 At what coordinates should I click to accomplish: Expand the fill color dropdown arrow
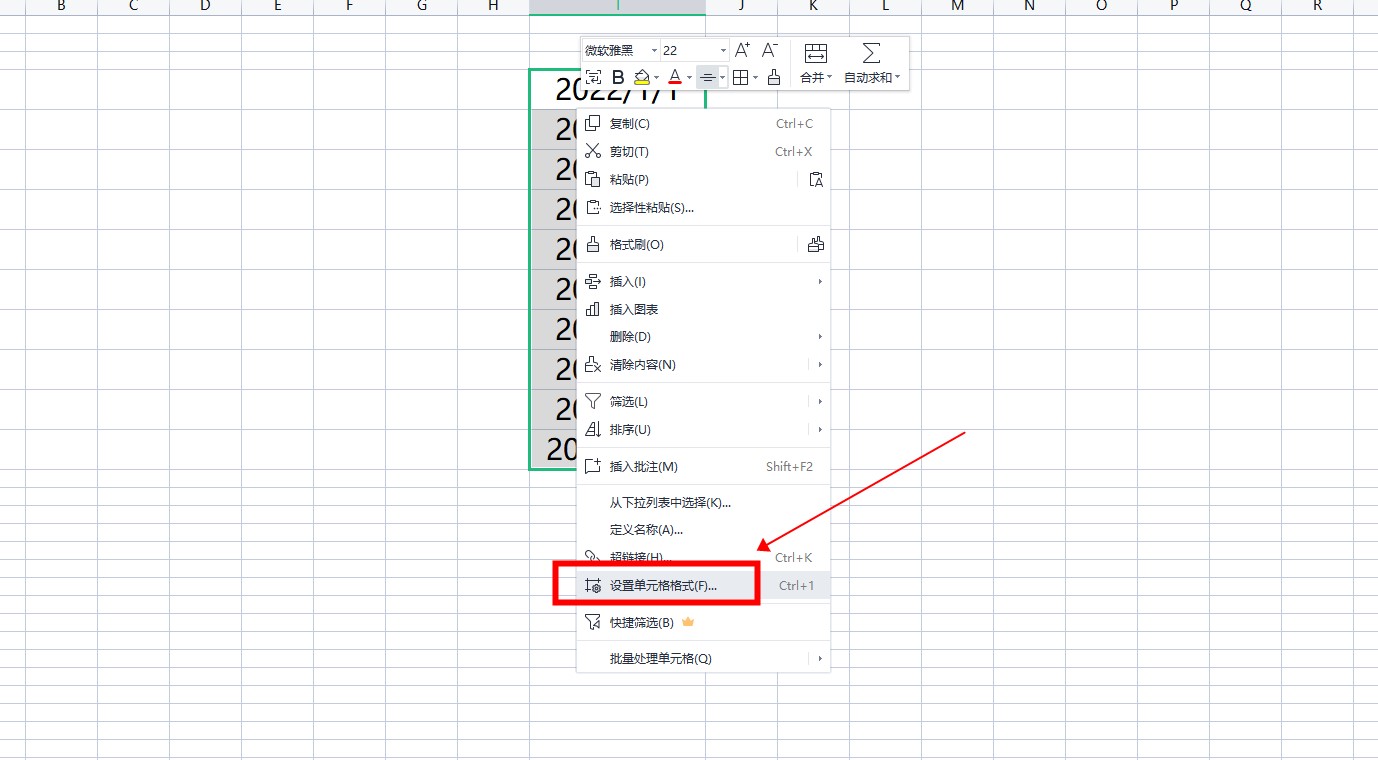[x=656, y=78]
